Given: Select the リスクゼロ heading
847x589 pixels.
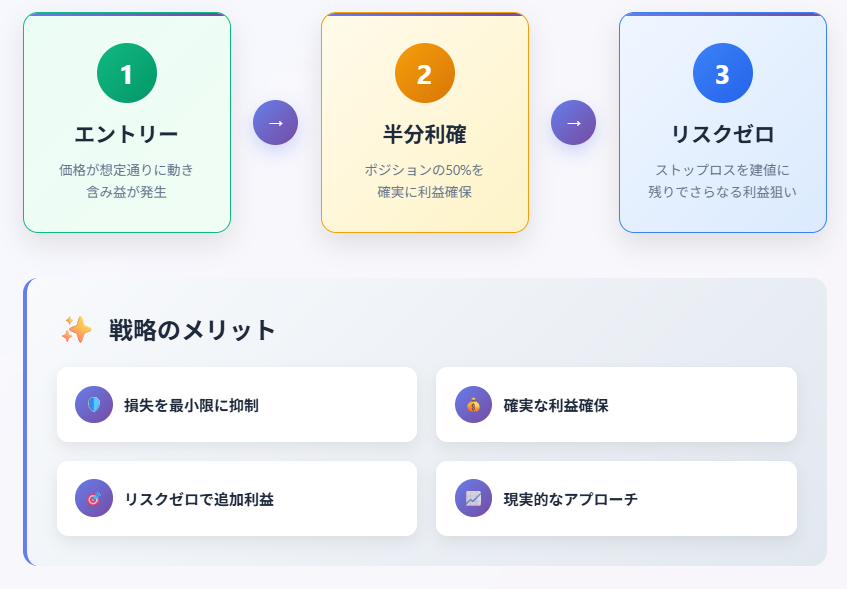Looking at the screenshot, I should [723, 134].
